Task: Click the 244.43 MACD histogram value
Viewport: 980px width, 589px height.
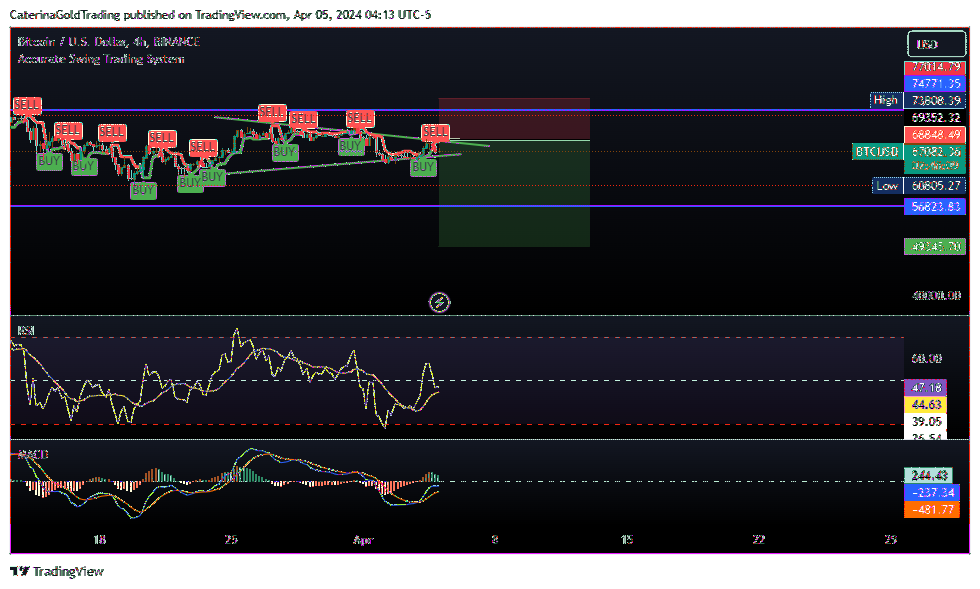Action: (x=929, y=475)
